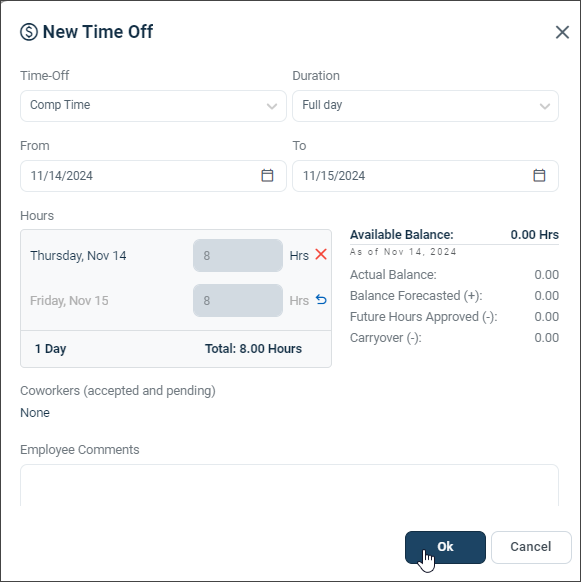The image size is (581, 582).
Task: Click inside the Employee Comments text area
Action: [x=289, y=485]
